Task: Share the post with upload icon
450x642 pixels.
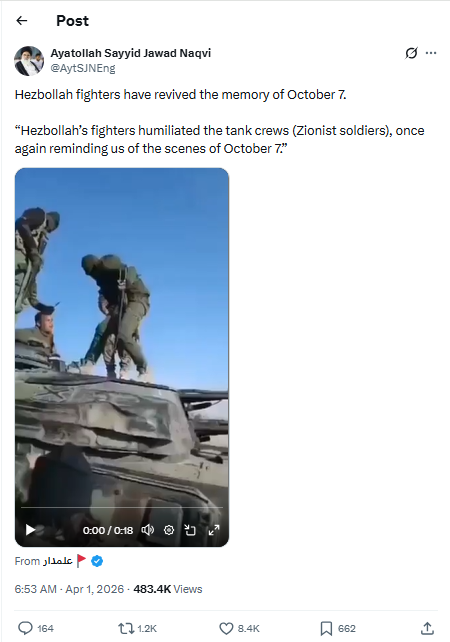Action: pyautogui.click(x=427, y=628)
